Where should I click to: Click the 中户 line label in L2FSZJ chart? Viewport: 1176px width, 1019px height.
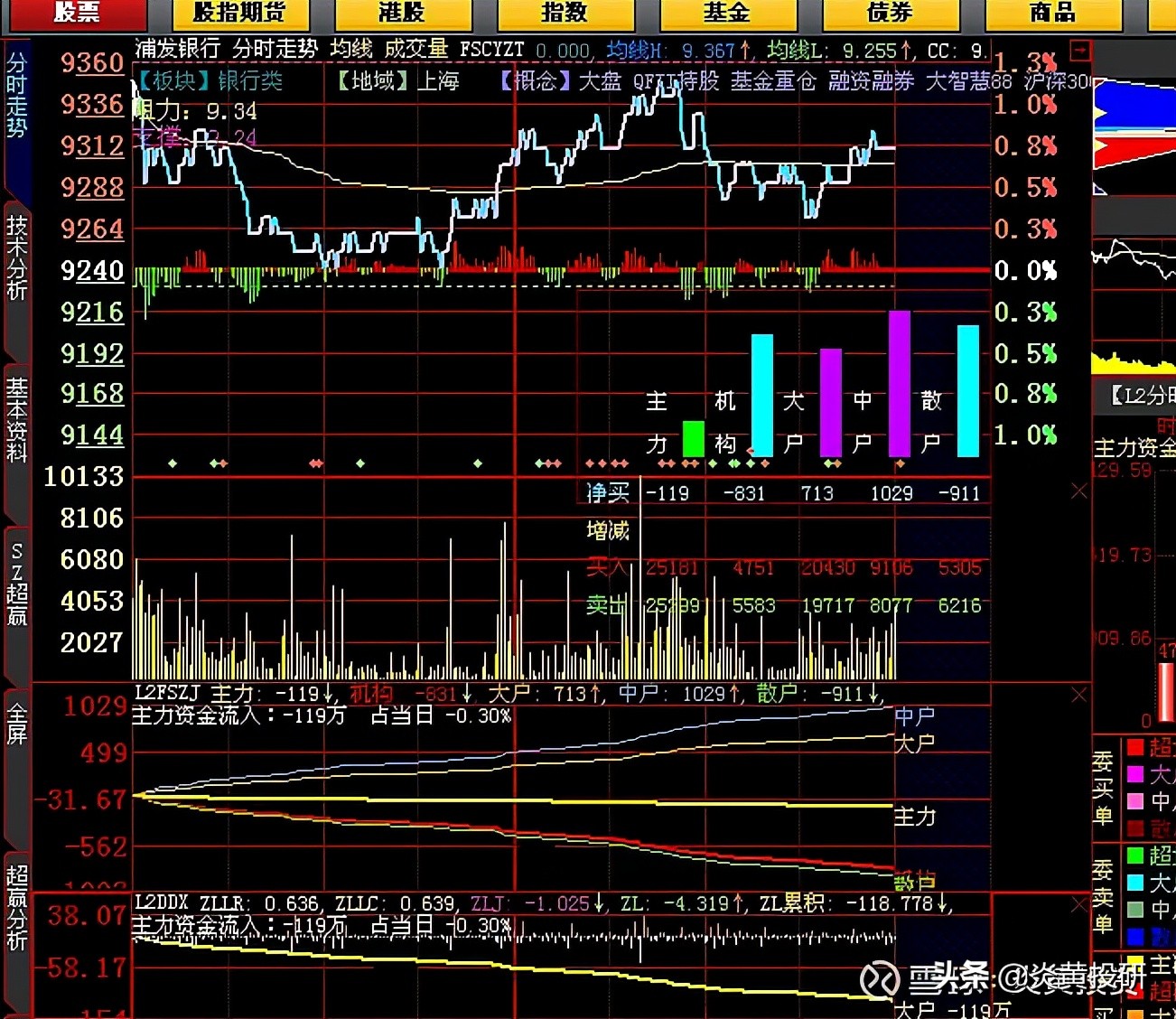tap(915, 716)
